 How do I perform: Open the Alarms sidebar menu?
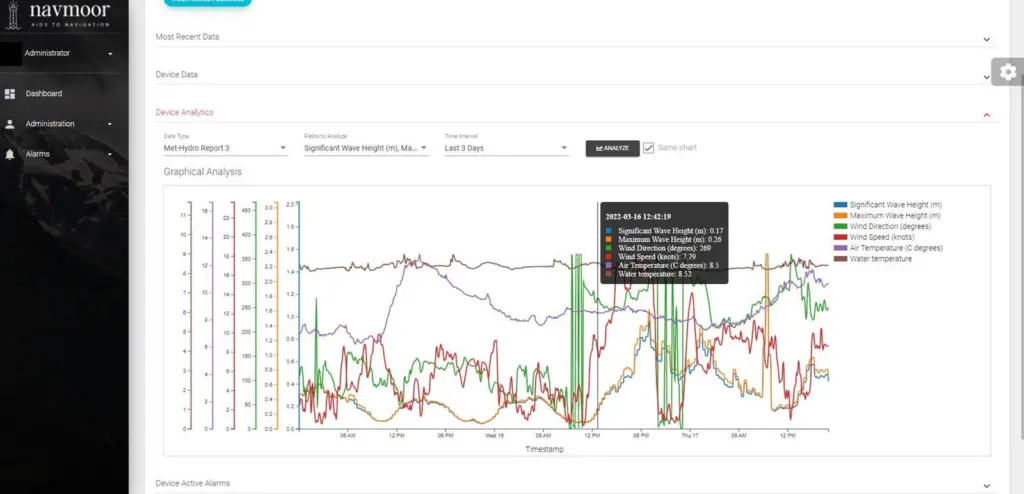tap(37, 154)
